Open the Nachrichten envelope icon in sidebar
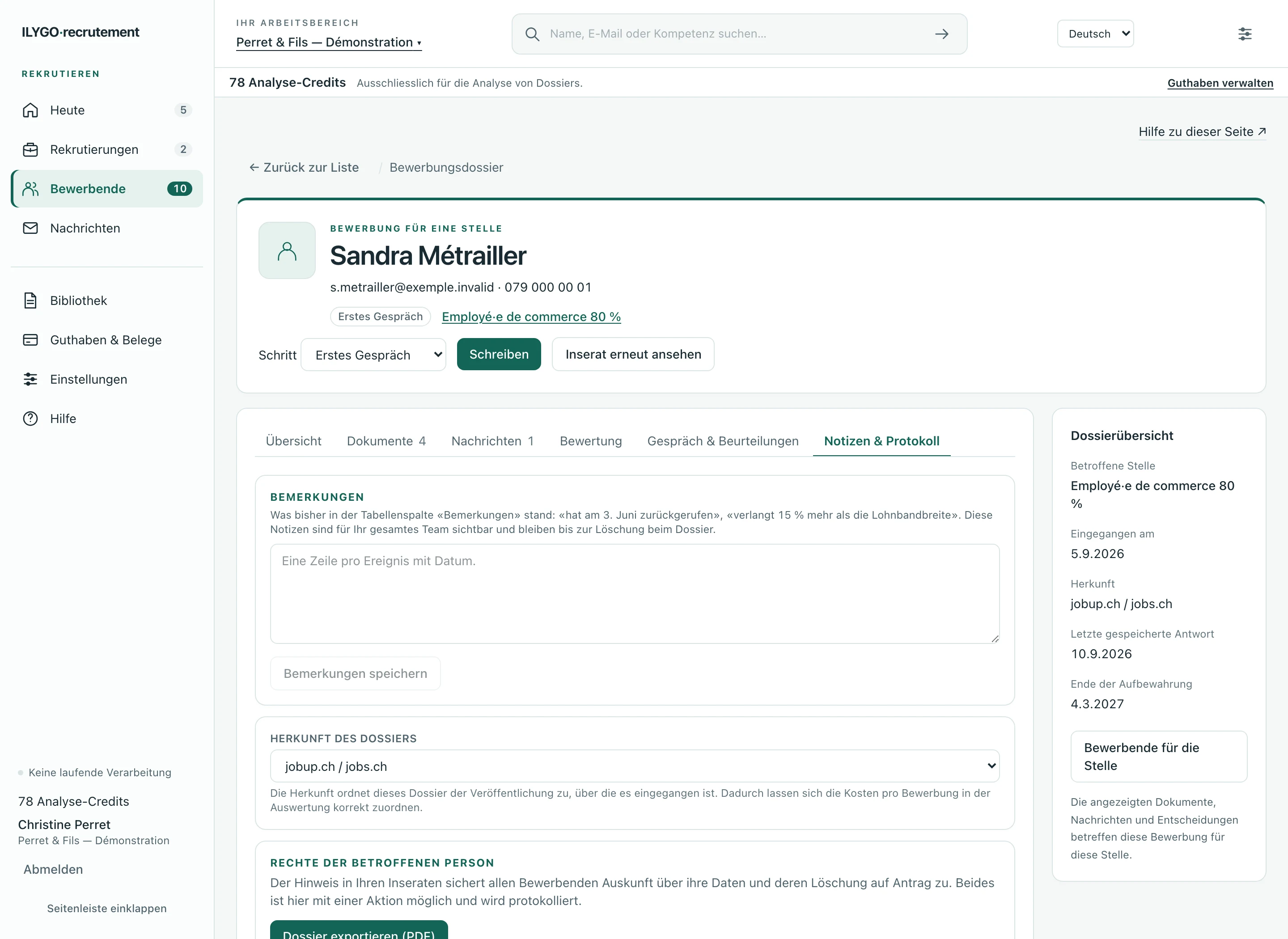The image size is (1288, 939). (x=30, y=228)
